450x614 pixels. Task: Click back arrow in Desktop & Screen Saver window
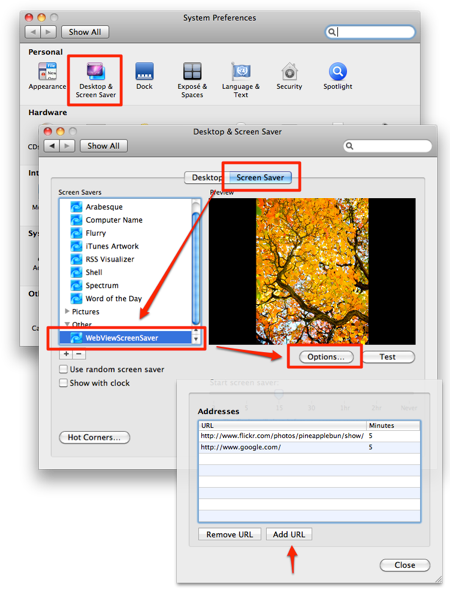tap(52, 146)
